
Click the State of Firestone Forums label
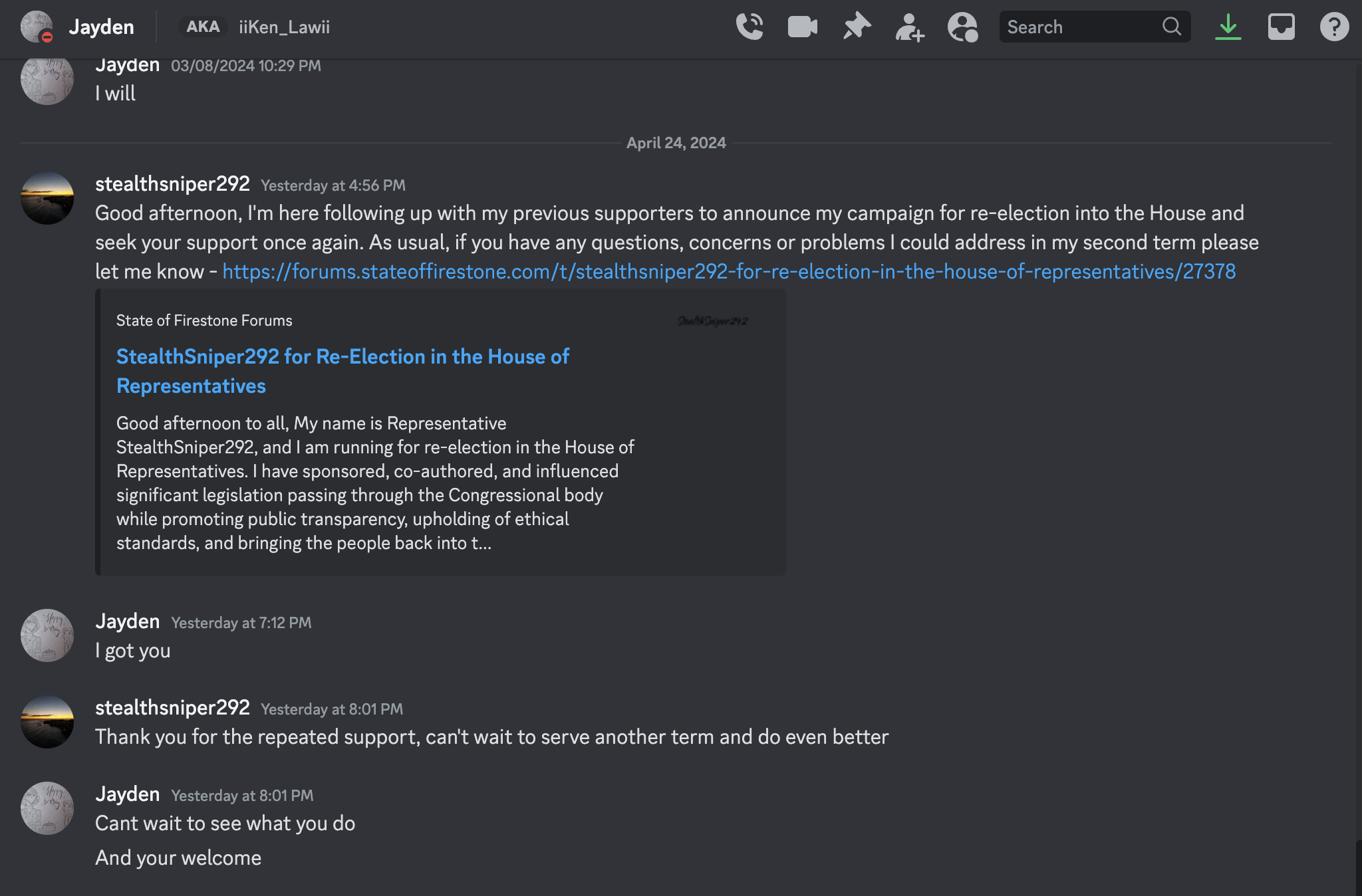pos(204,320)
